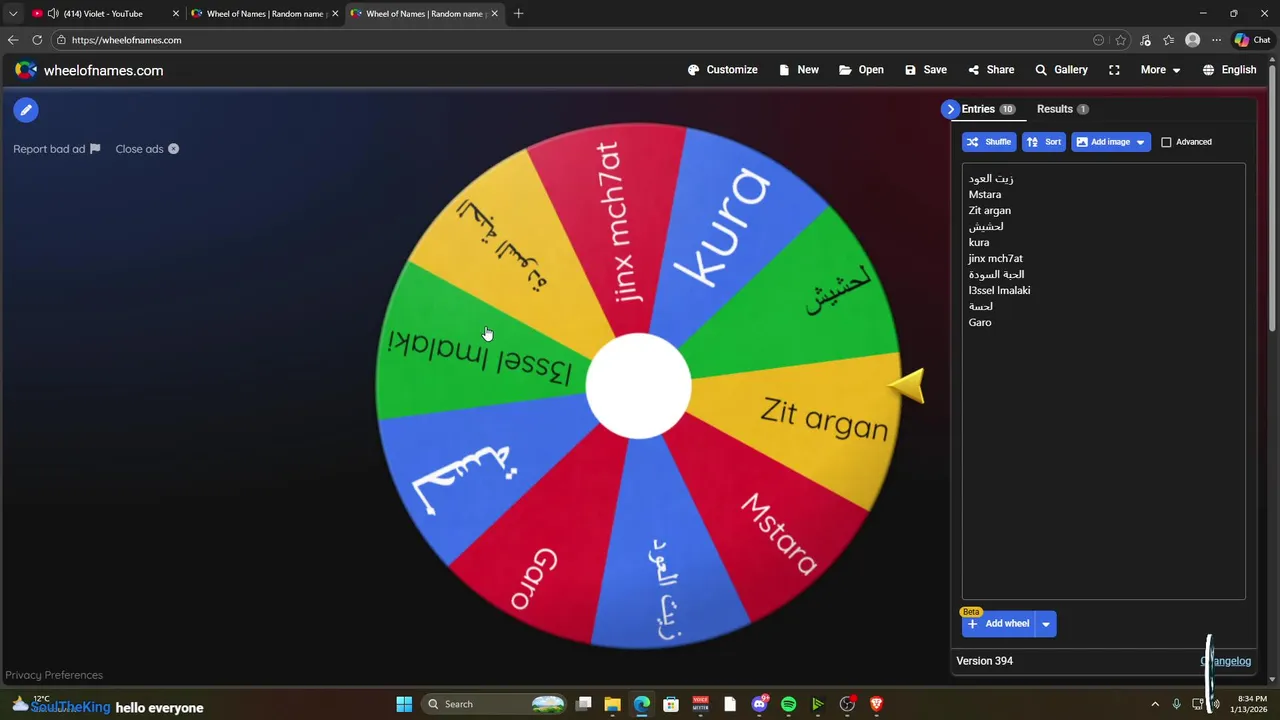Open Copilot Chat button
This screenshot has width=1280, height=720.
[1252, 40]
